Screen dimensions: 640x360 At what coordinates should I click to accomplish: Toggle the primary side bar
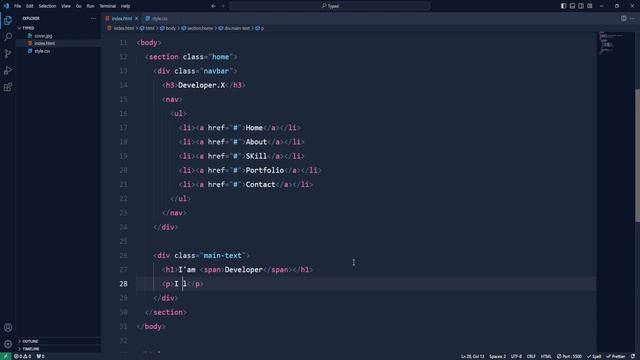click(563, 6)
